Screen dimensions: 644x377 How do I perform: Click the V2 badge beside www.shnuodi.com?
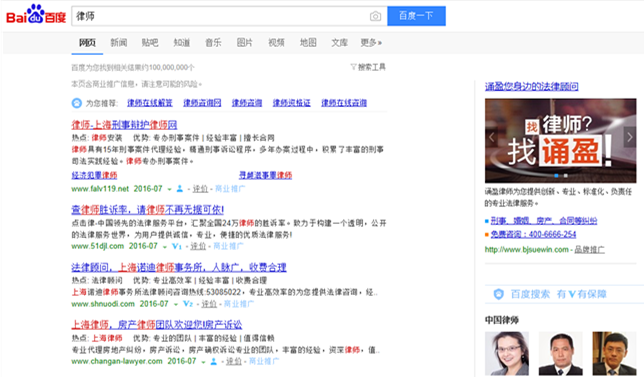[188, 304]
